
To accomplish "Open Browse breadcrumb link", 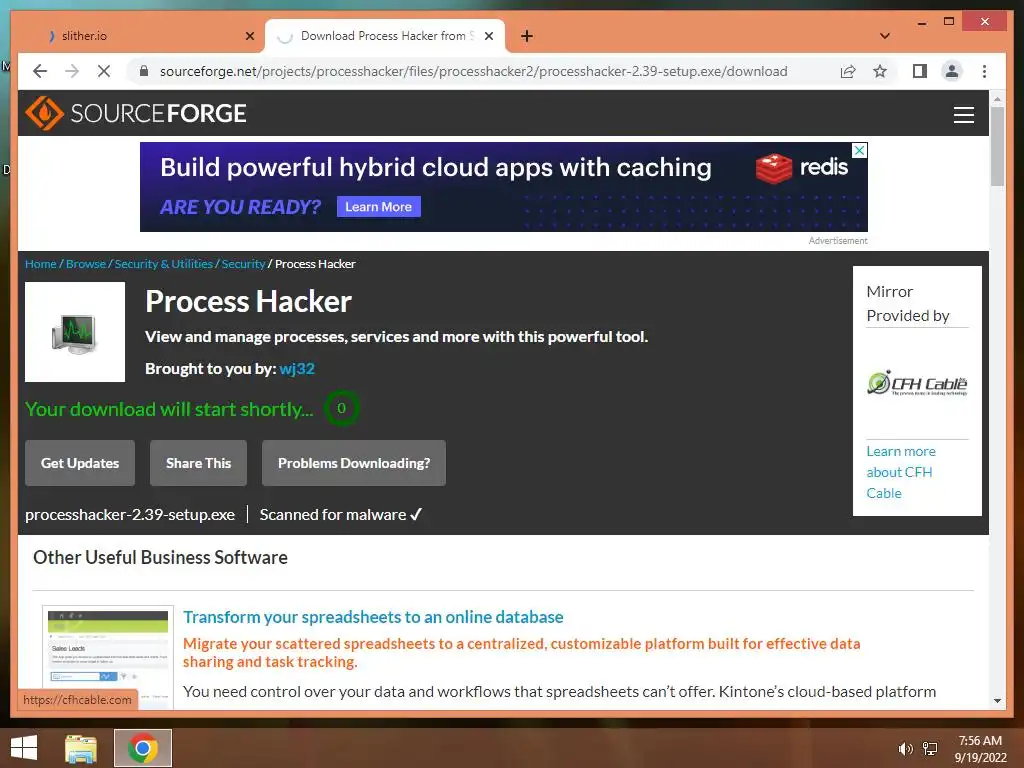I will point(86,264).
